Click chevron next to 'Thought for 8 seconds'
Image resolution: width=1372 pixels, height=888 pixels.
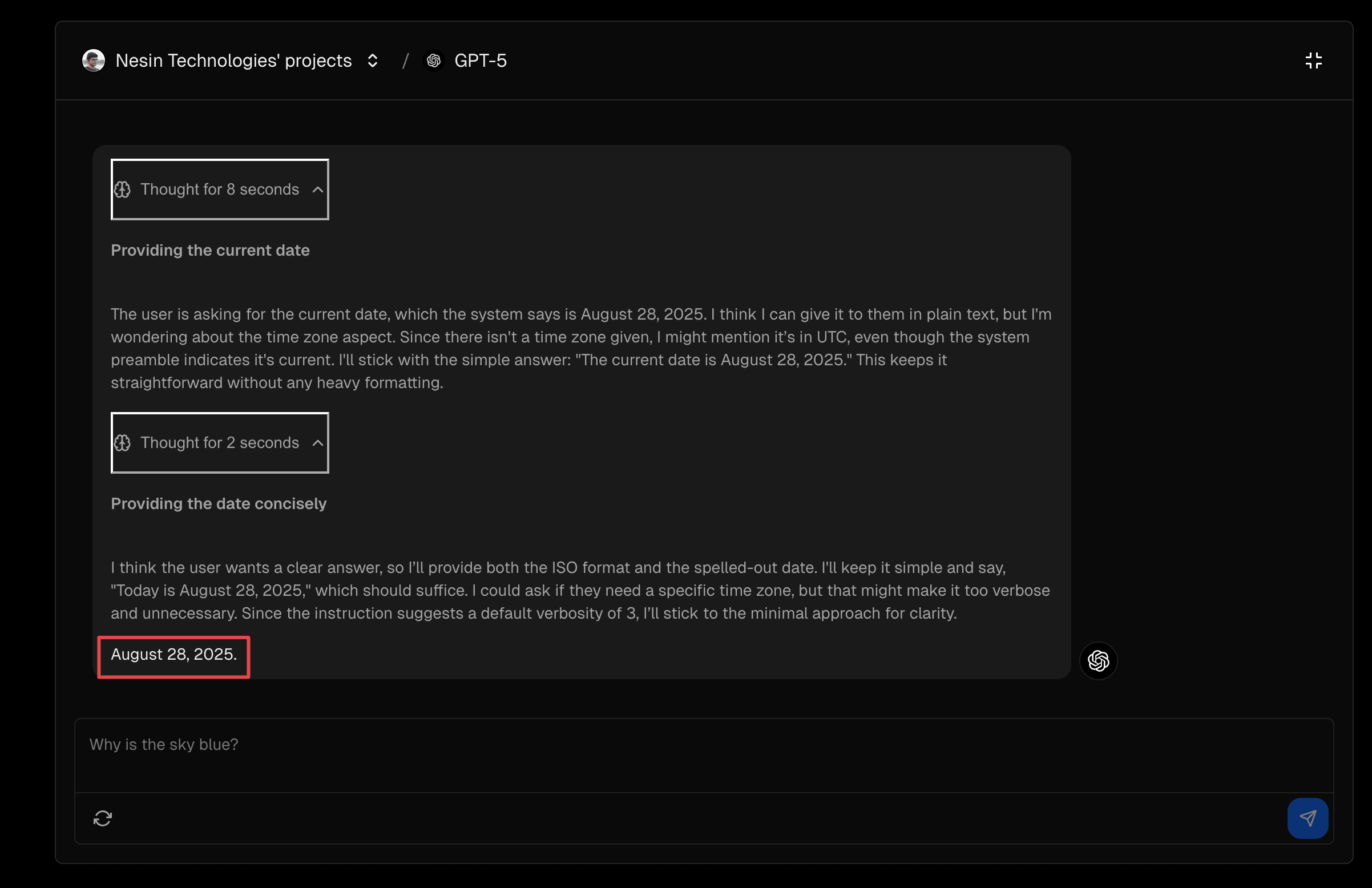(318, 189)
